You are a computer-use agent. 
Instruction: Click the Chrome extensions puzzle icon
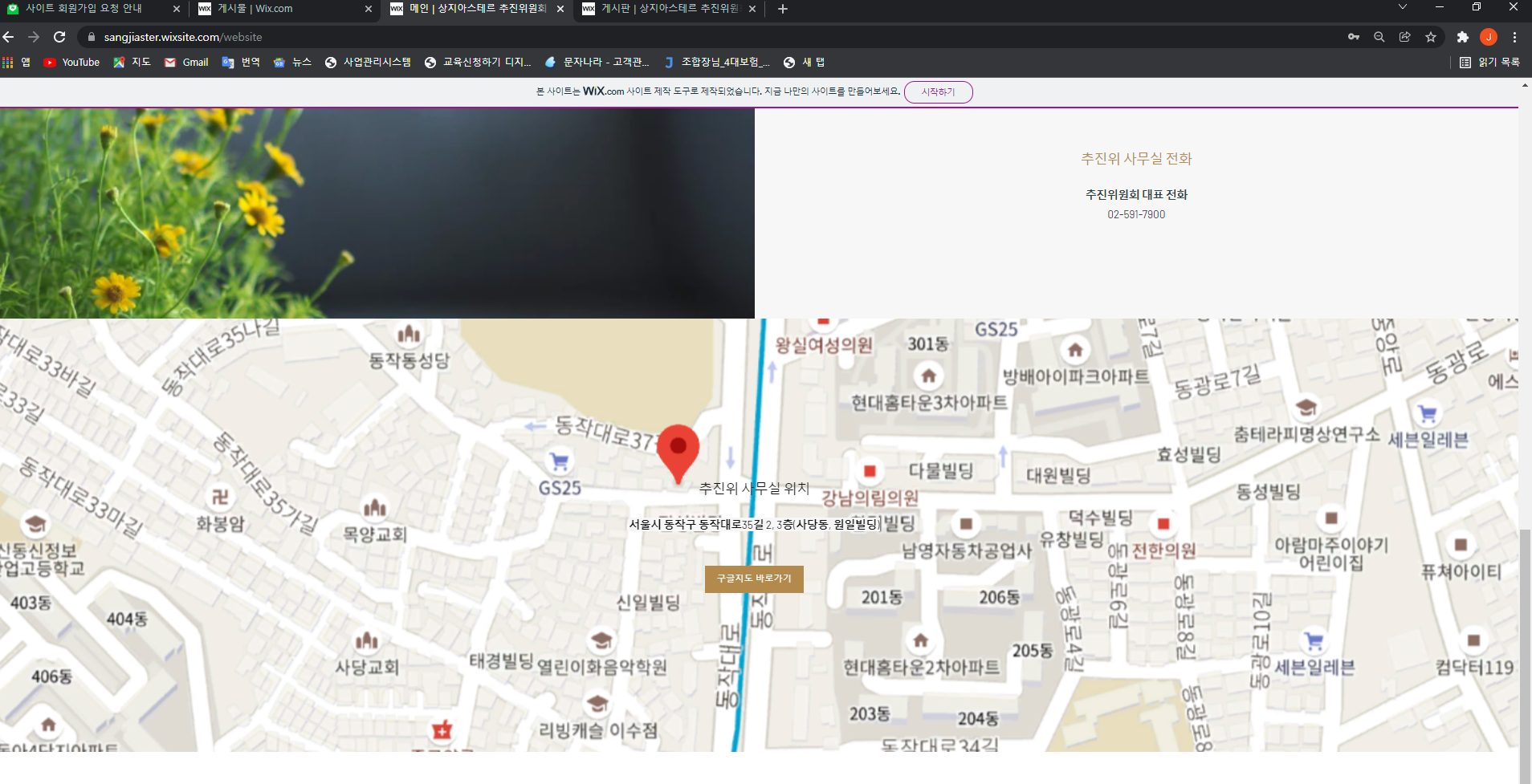[x=1461, y=36]
